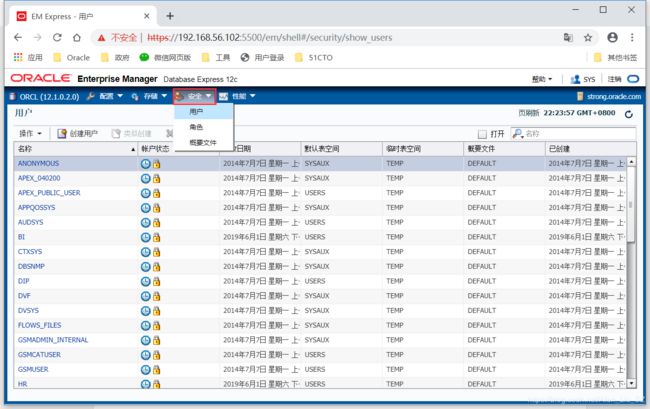Screen dimensions: 650x409
Task: Click the browser address bar URL
Action: [x=269, y=38]
